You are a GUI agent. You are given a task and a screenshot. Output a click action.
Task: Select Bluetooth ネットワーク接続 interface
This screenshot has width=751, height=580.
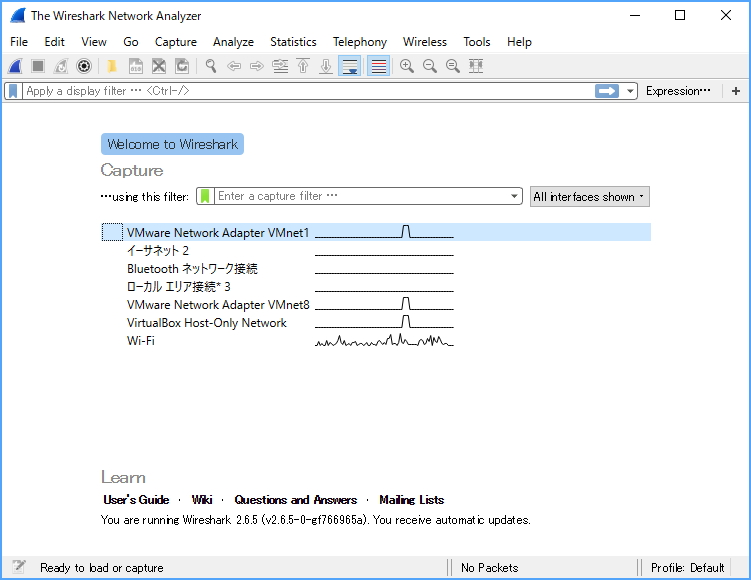click(x=376, y=269)
